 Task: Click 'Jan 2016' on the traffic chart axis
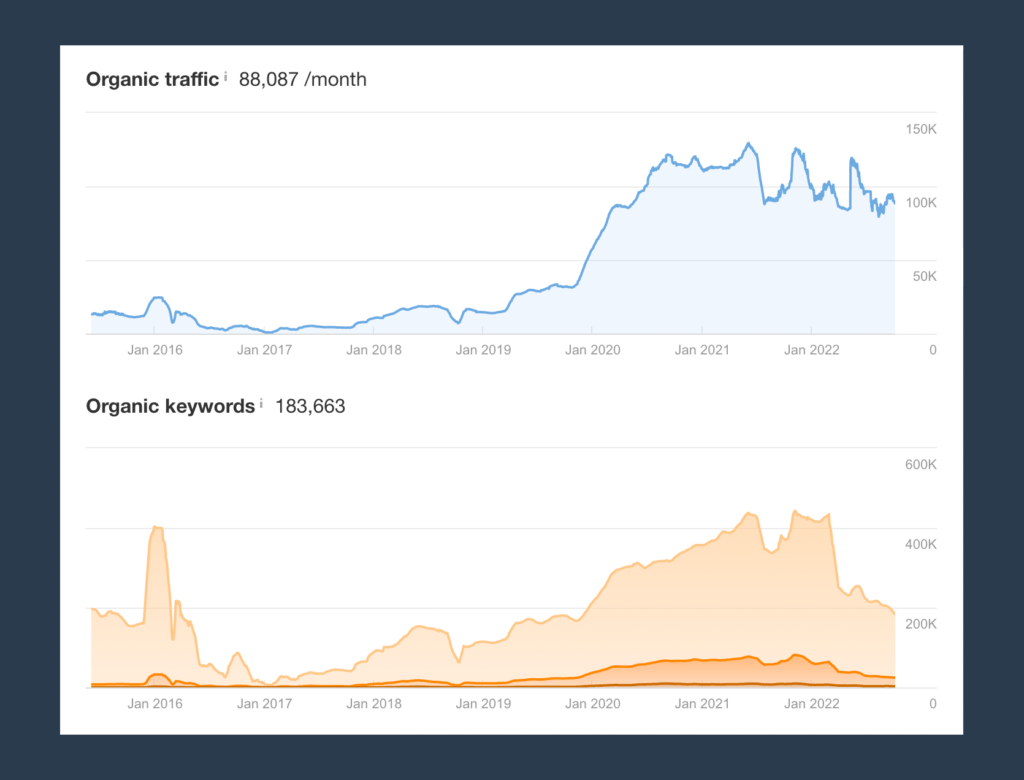click(155, 350)
